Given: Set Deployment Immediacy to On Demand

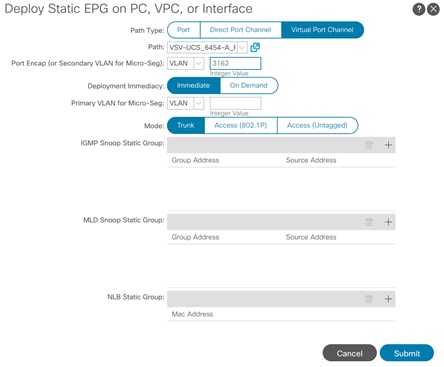Looking at the screenshot, I should [x=249, y=85].
